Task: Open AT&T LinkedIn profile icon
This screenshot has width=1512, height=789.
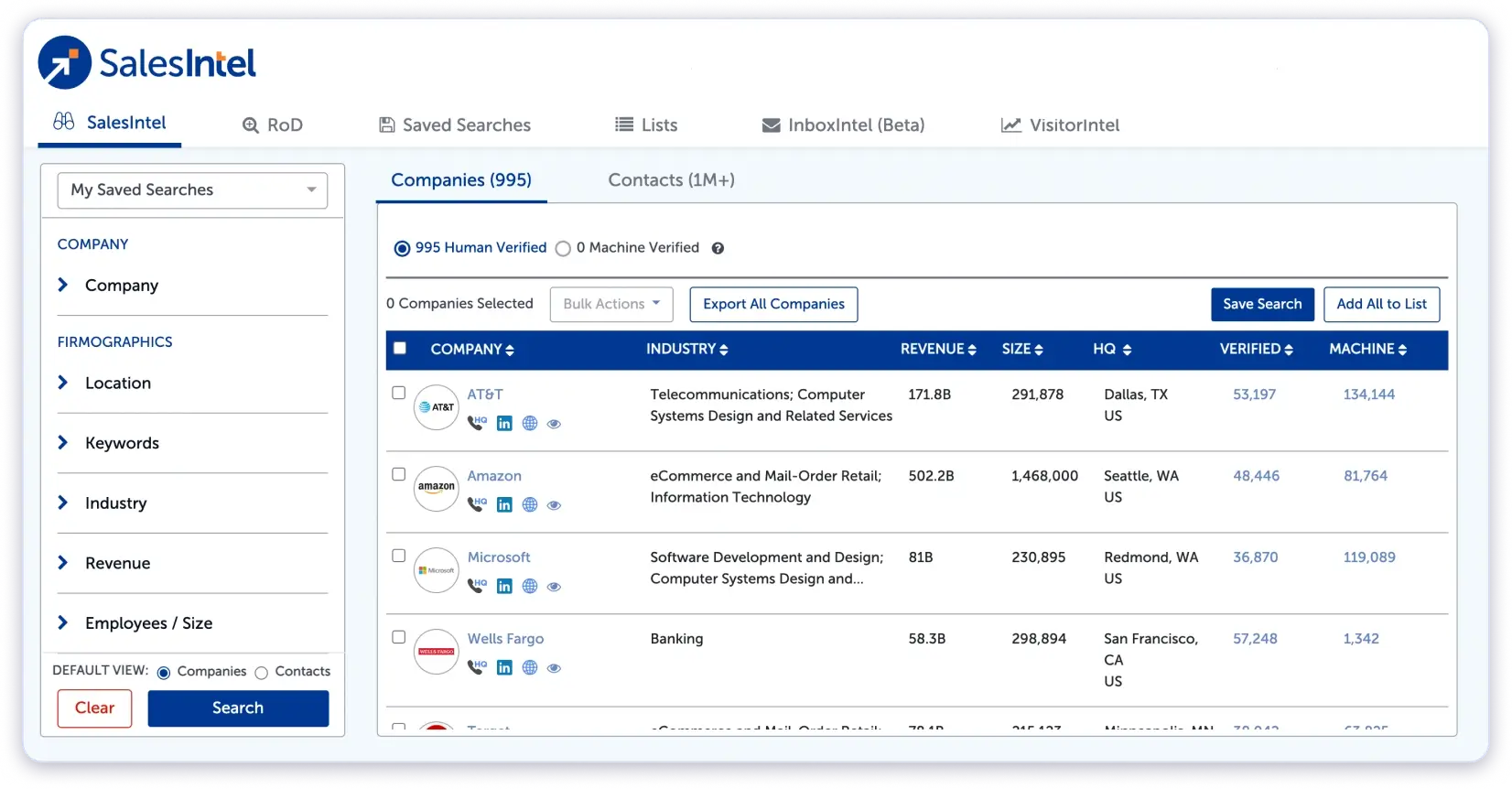Action: point(504,423)
